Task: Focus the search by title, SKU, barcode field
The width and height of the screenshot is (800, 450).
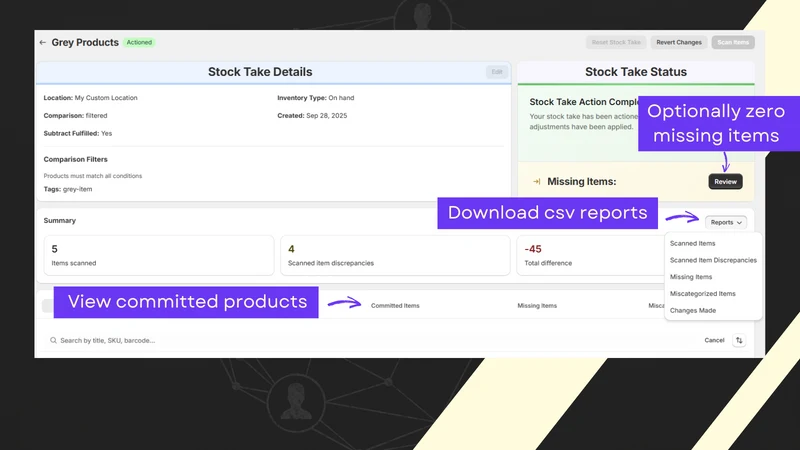Action: (372, 340)
